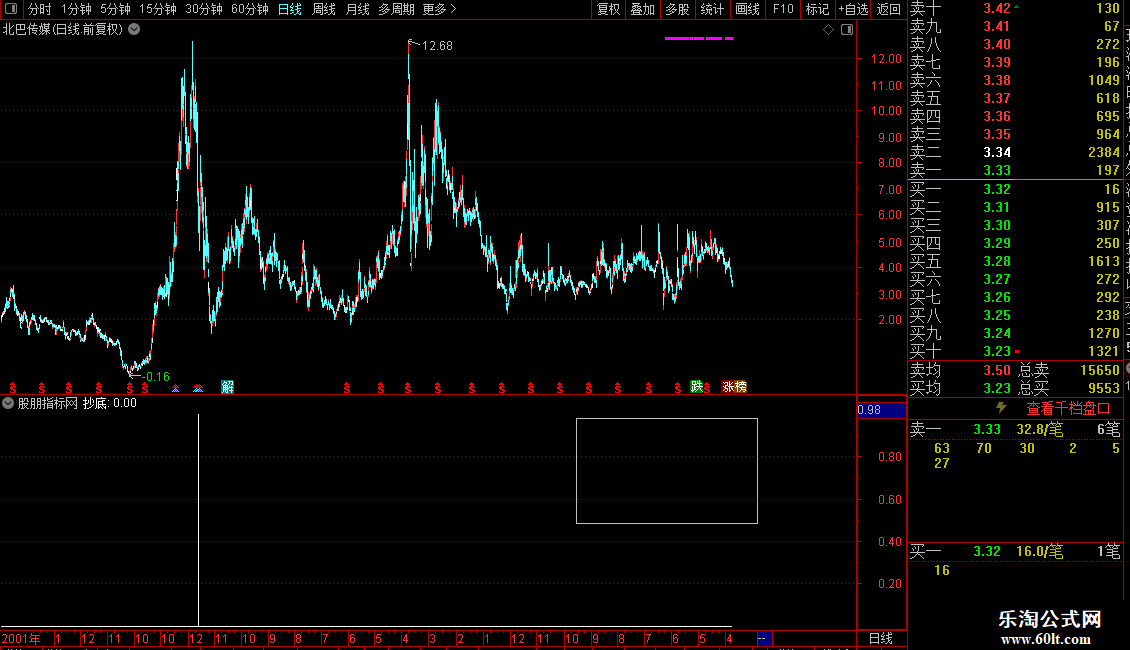Select the 卖五 3.37 order row
The height and width of the screenshot is (650, 1130).
click(1015, 99)
